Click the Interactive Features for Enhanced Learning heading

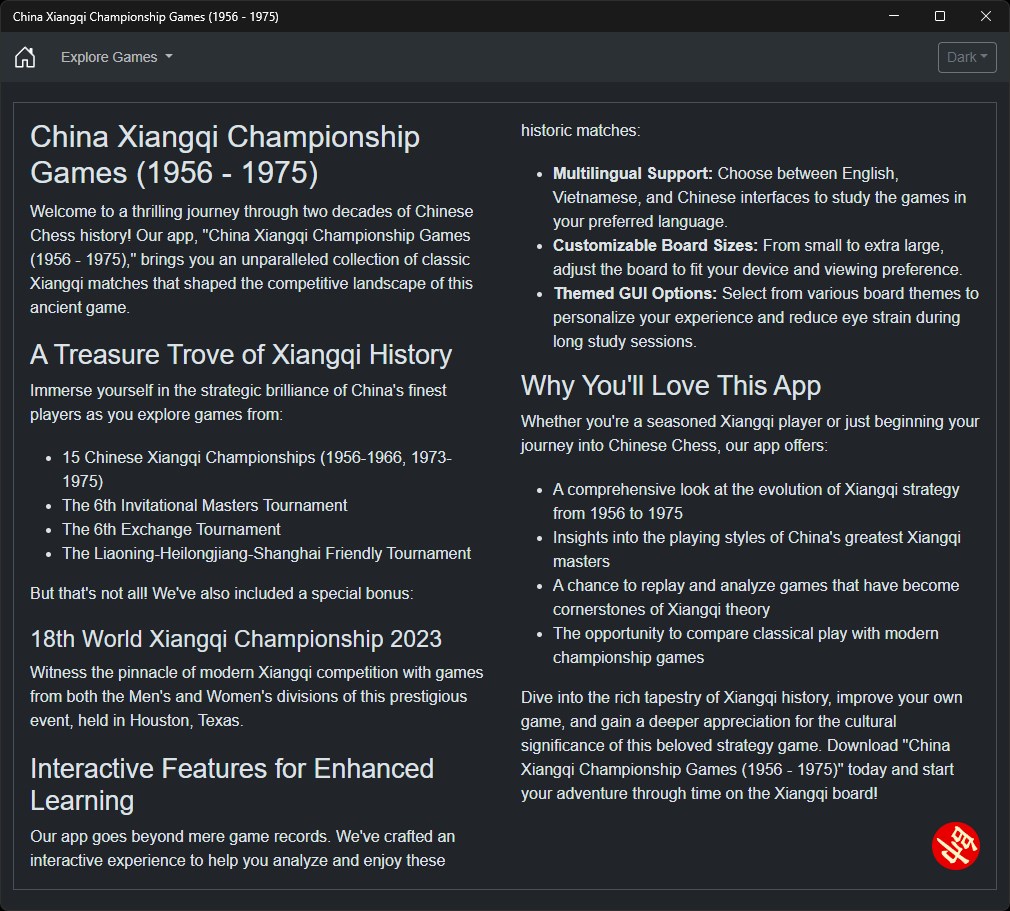(x=232, y=784)
